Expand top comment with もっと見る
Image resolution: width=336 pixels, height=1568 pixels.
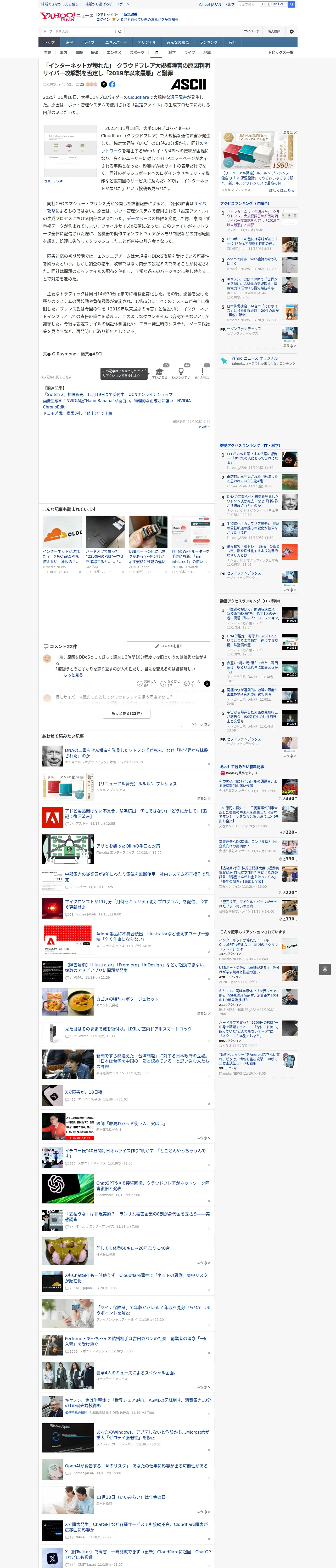[73, 675]
